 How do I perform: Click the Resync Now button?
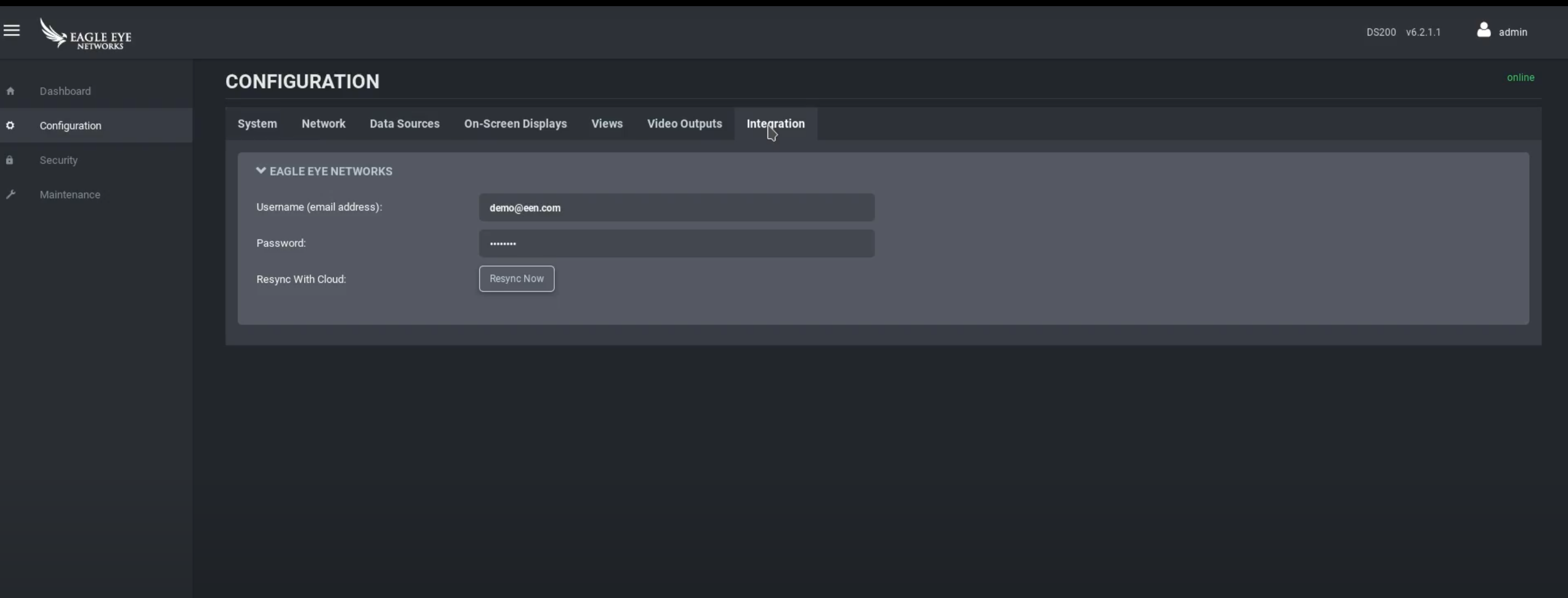pos(517,279)
